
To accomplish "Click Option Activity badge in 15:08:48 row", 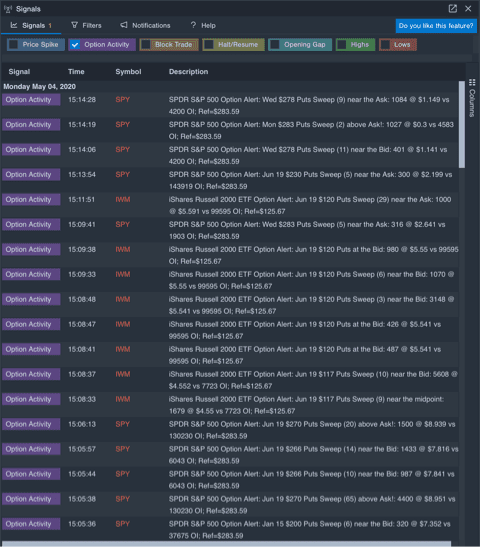I will click(x=31, y=299).
